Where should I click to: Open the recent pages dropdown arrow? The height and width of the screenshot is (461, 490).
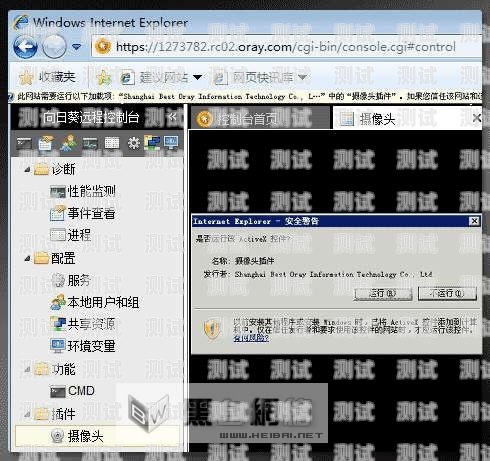pos(77,47)
